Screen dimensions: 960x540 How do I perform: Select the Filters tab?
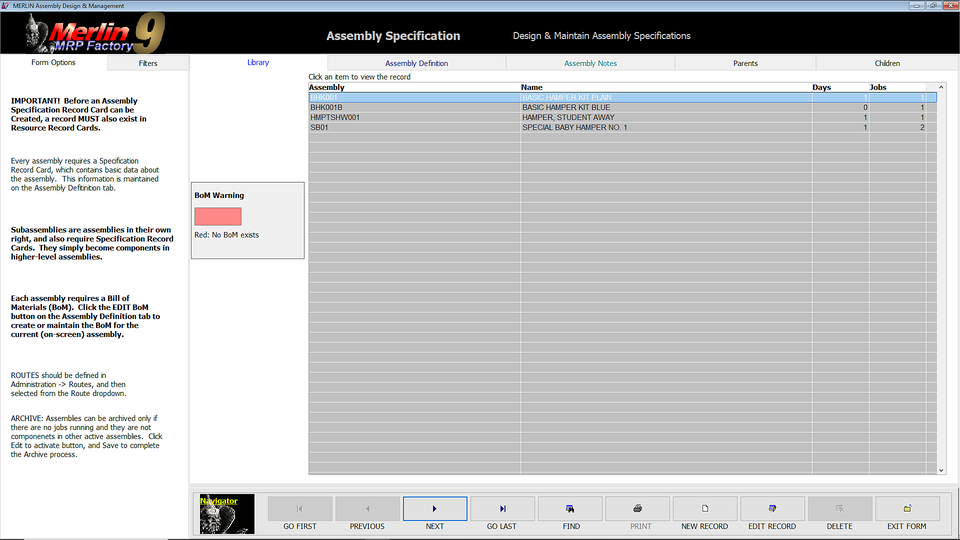point(148,63)
